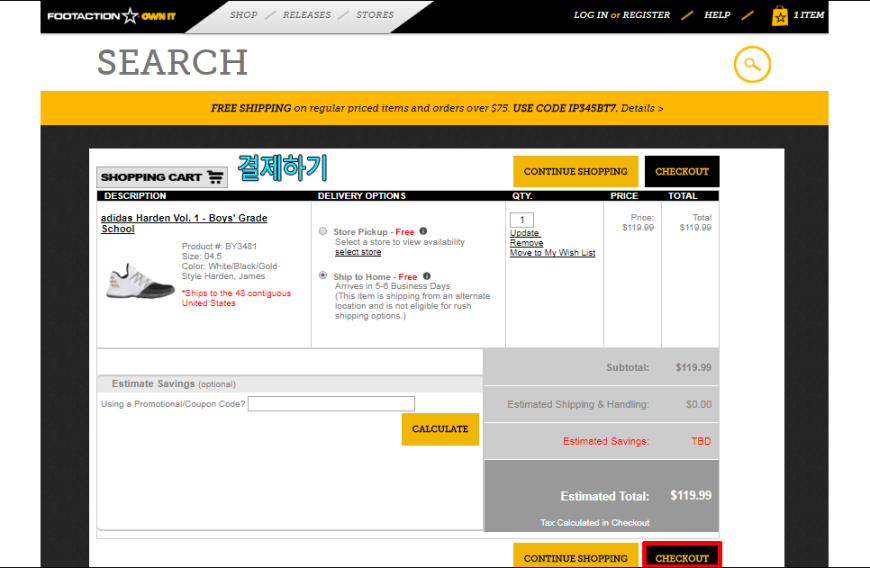The width and height of the screenshot is (870, 568).
Task: Click Estimated Shipping $0.00 value
Action: point(699,404)
